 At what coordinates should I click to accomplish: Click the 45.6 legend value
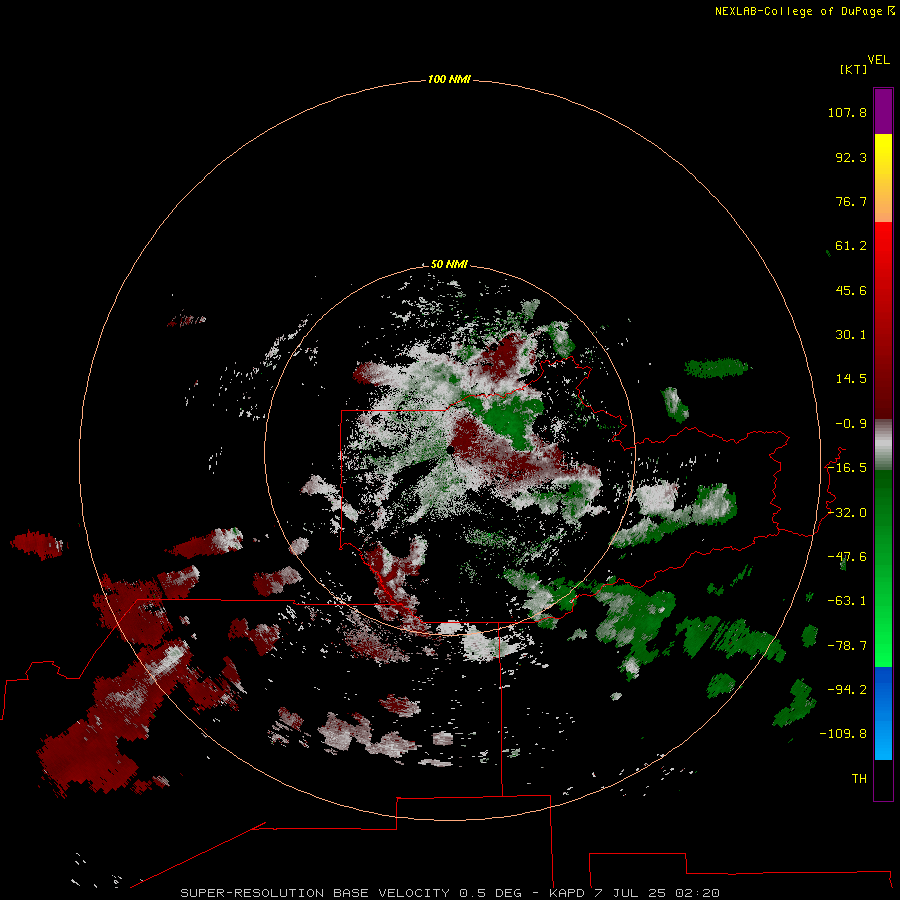pyautogui.click(x=851, y=290)
